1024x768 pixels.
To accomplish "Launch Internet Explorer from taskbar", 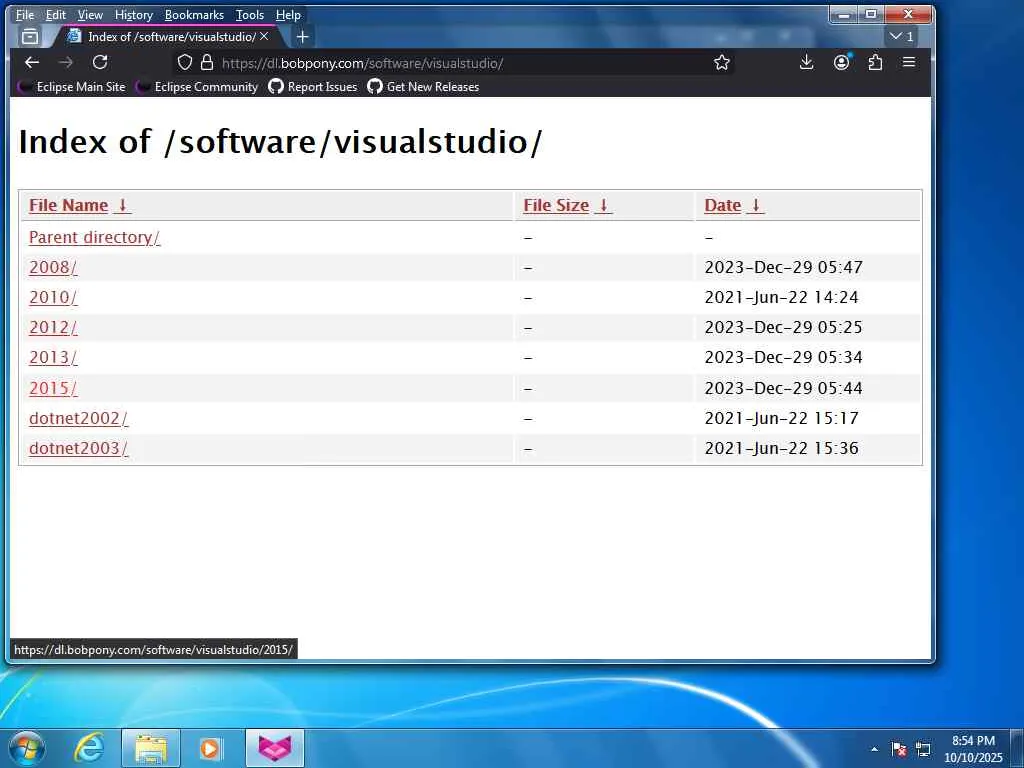I will point(89,748).
